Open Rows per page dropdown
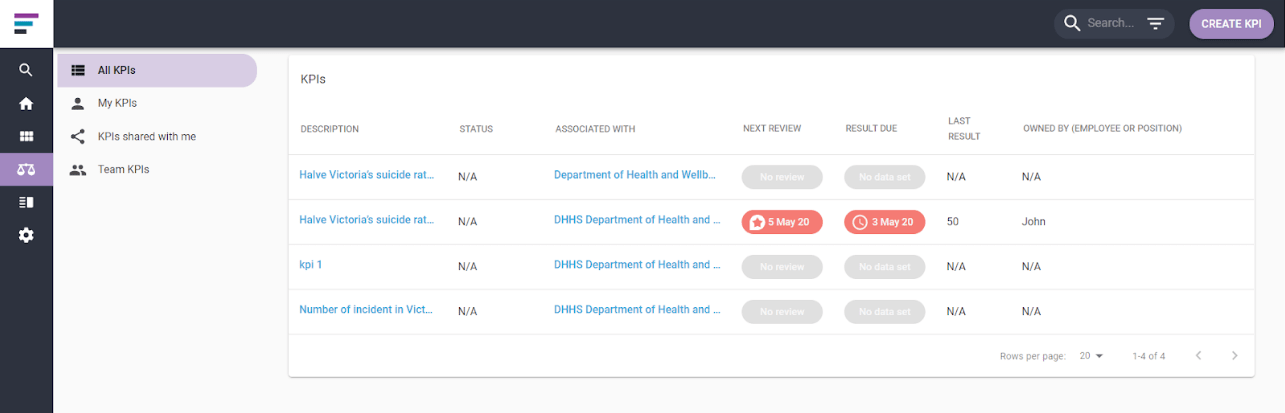This screenshot has width=1285, height=413. tap(1091, 356)
